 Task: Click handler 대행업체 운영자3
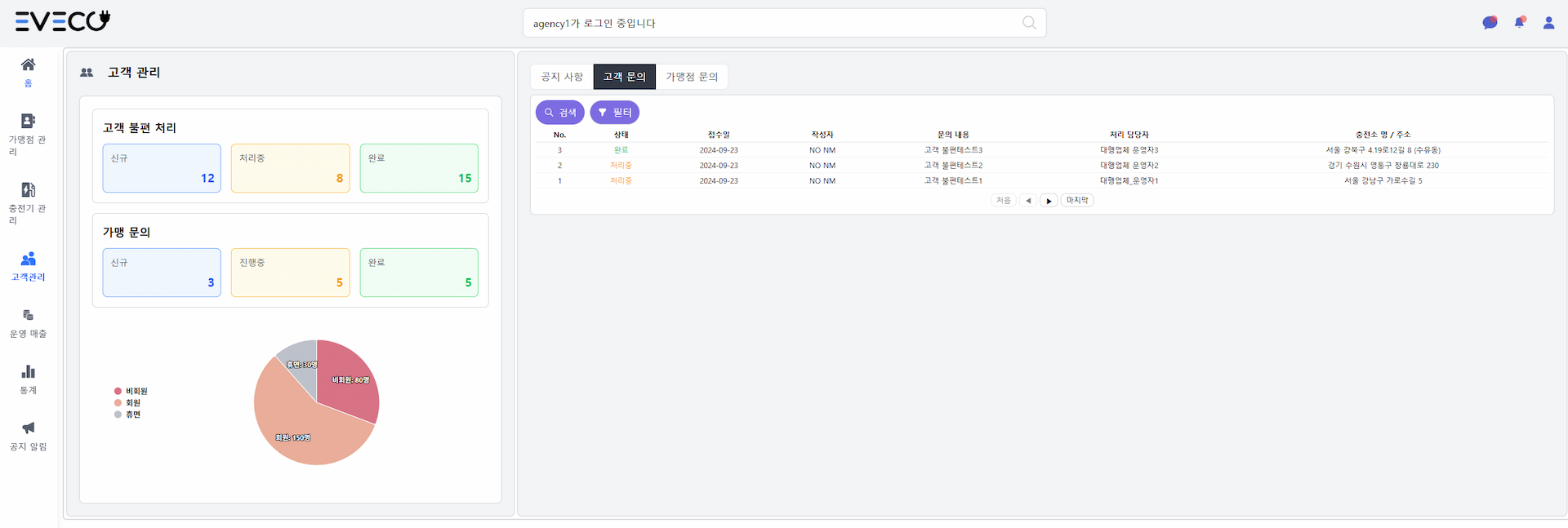point(1129,150)
